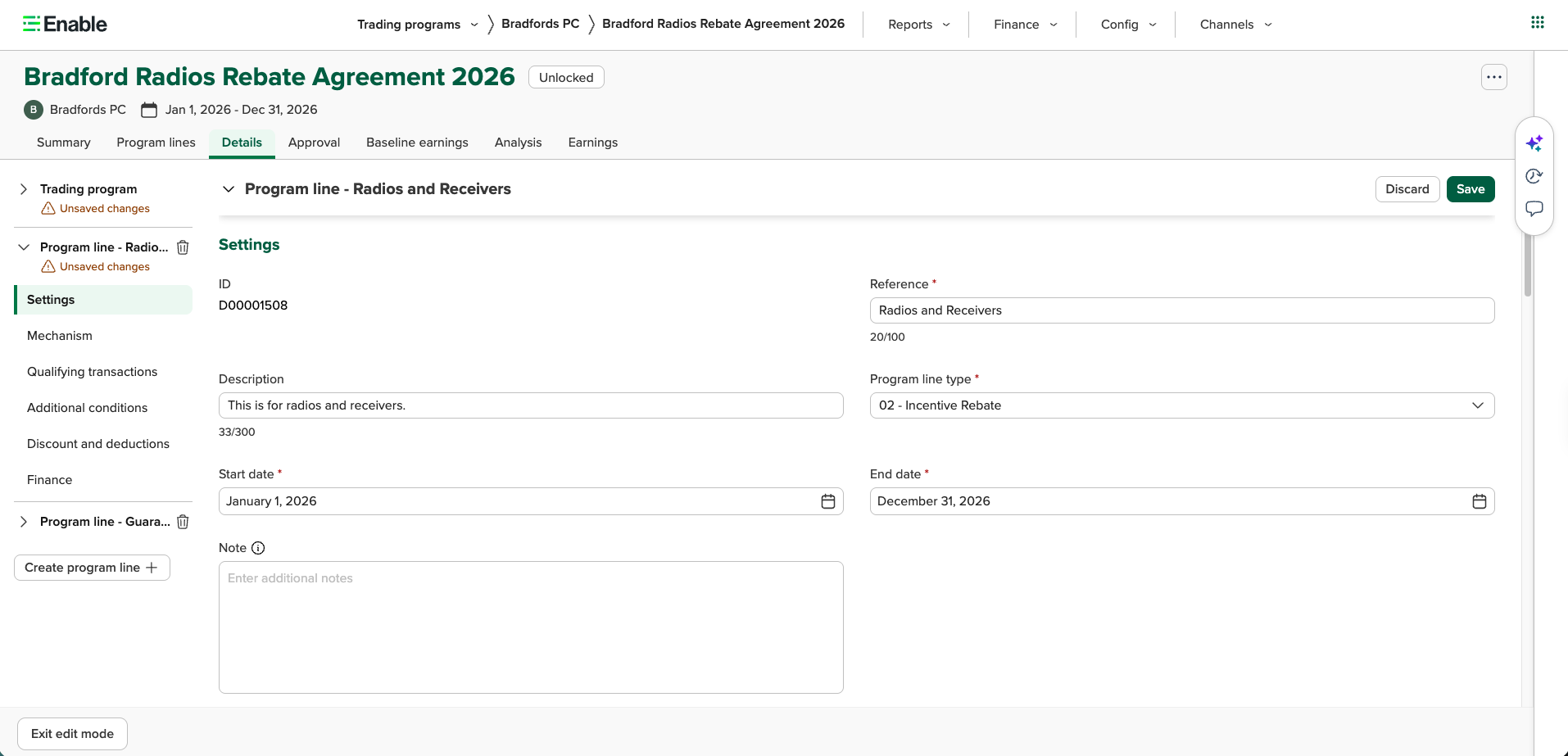This screenshot has height=756, width=1568.
Task: Open the Trading programs dropdown
Action: point(418,25)
